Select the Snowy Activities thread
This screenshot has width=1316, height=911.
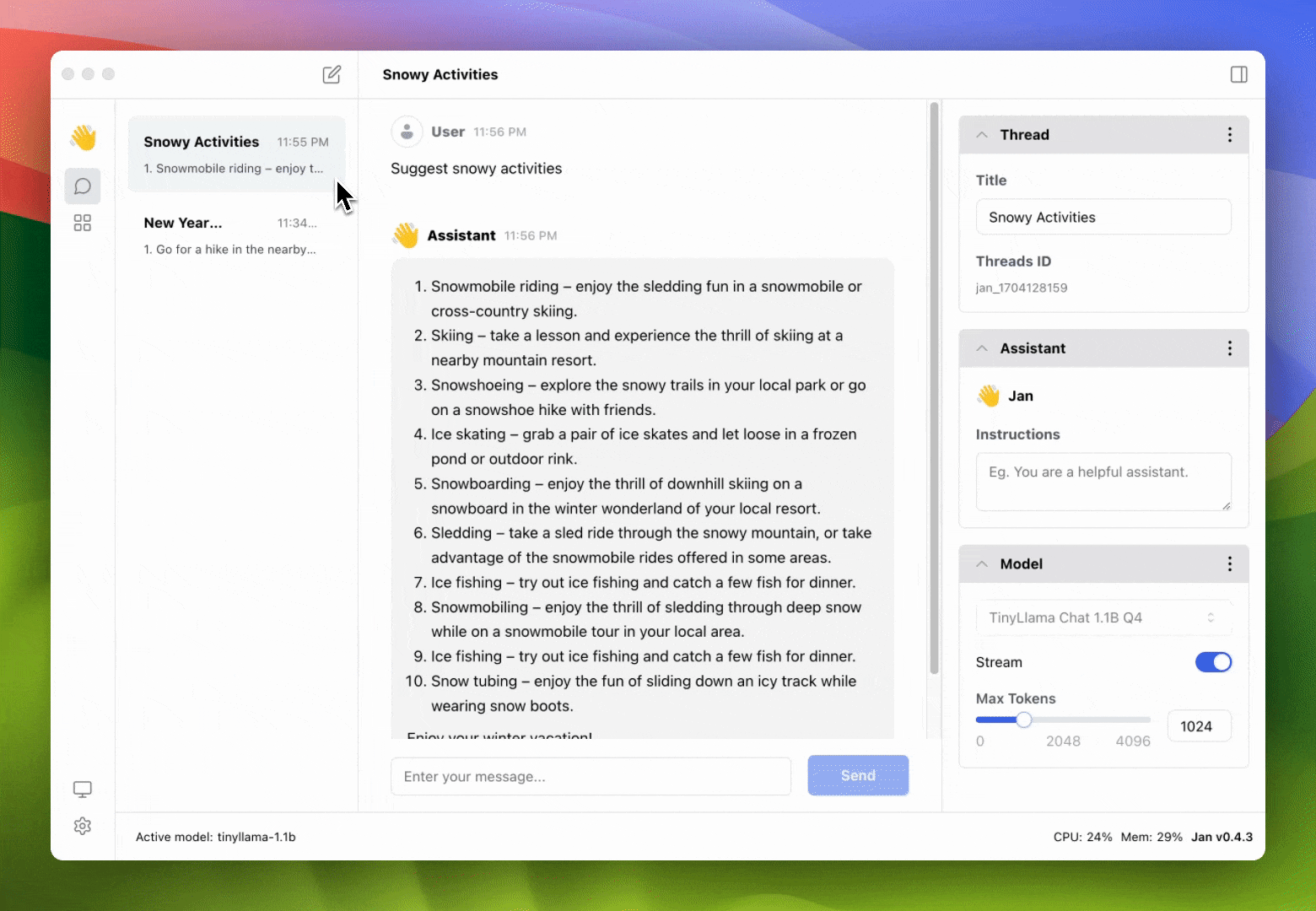point(236,154)
